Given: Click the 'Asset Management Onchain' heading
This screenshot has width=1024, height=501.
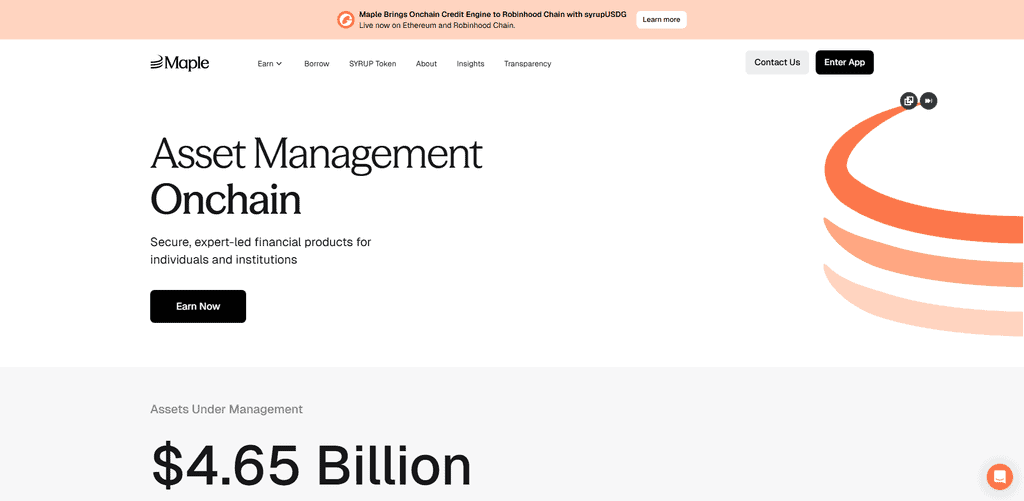Looking at the screenshot, I should click(316, 177).
